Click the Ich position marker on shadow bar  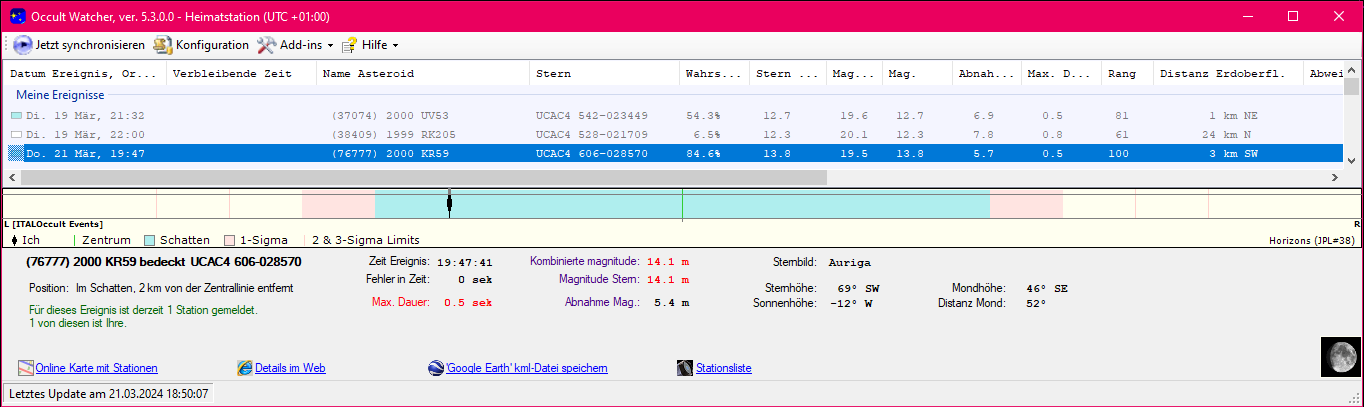449,204
